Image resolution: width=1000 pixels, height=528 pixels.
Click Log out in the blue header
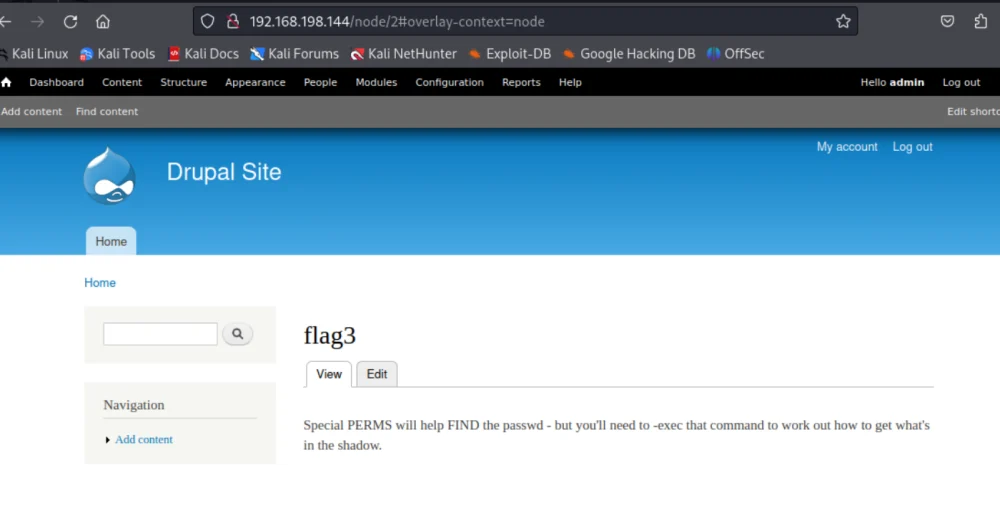point(912,147)
